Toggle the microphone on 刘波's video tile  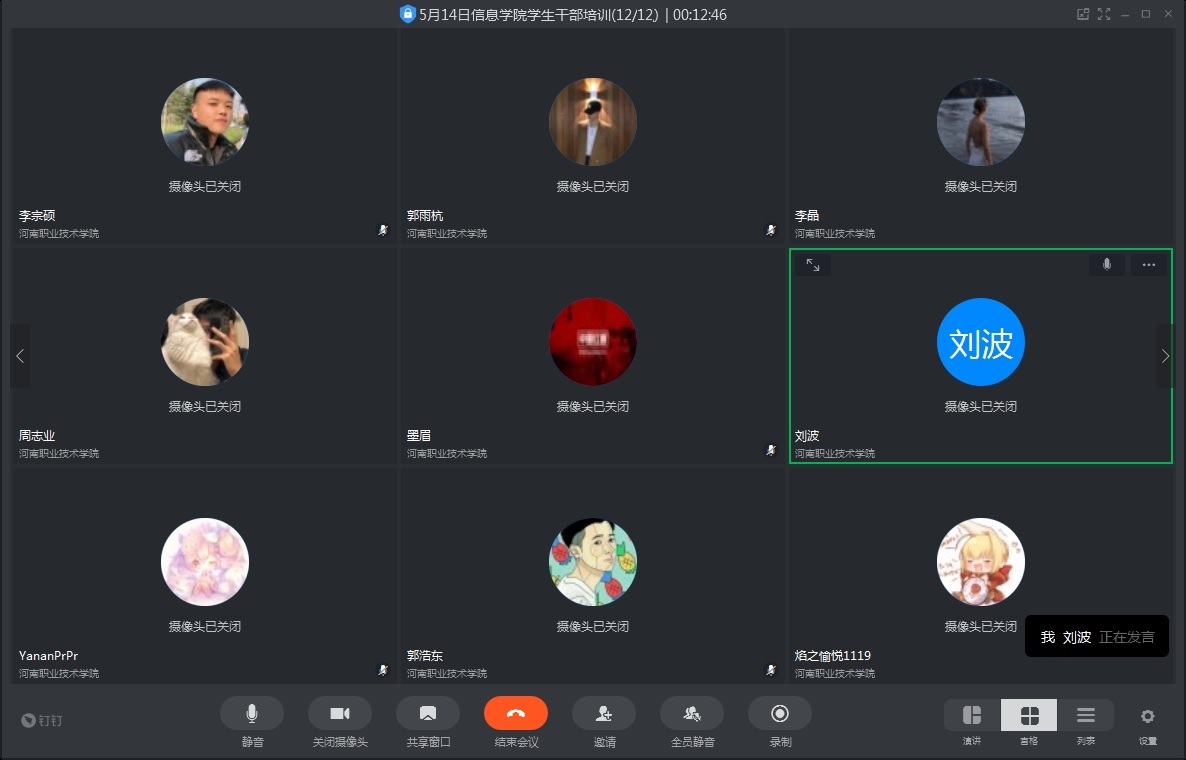pyautogui.click(x=1107, y=265)
